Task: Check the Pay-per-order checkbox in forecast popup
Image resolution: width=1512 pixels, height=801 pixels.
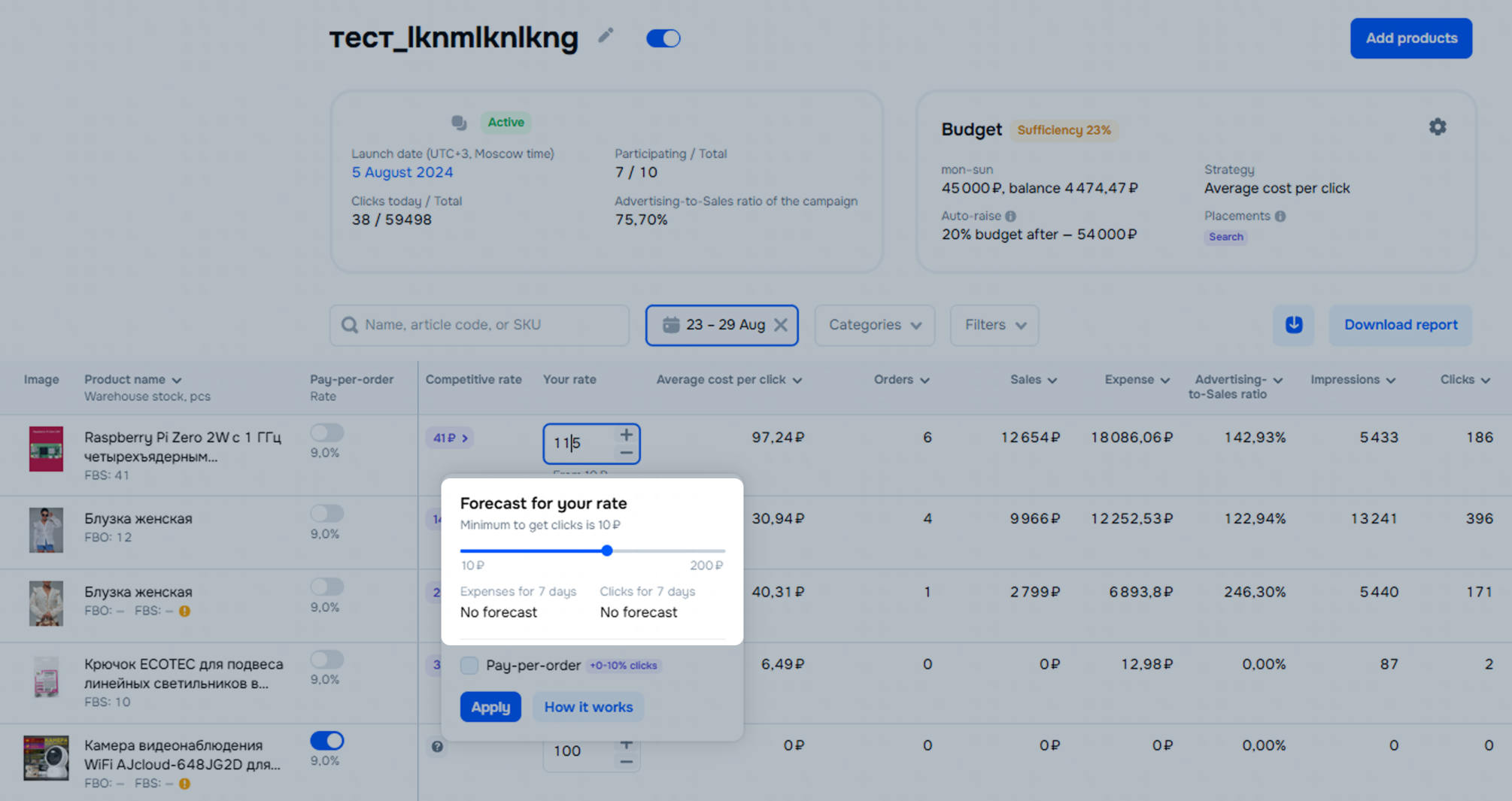Action: point(469,665)
